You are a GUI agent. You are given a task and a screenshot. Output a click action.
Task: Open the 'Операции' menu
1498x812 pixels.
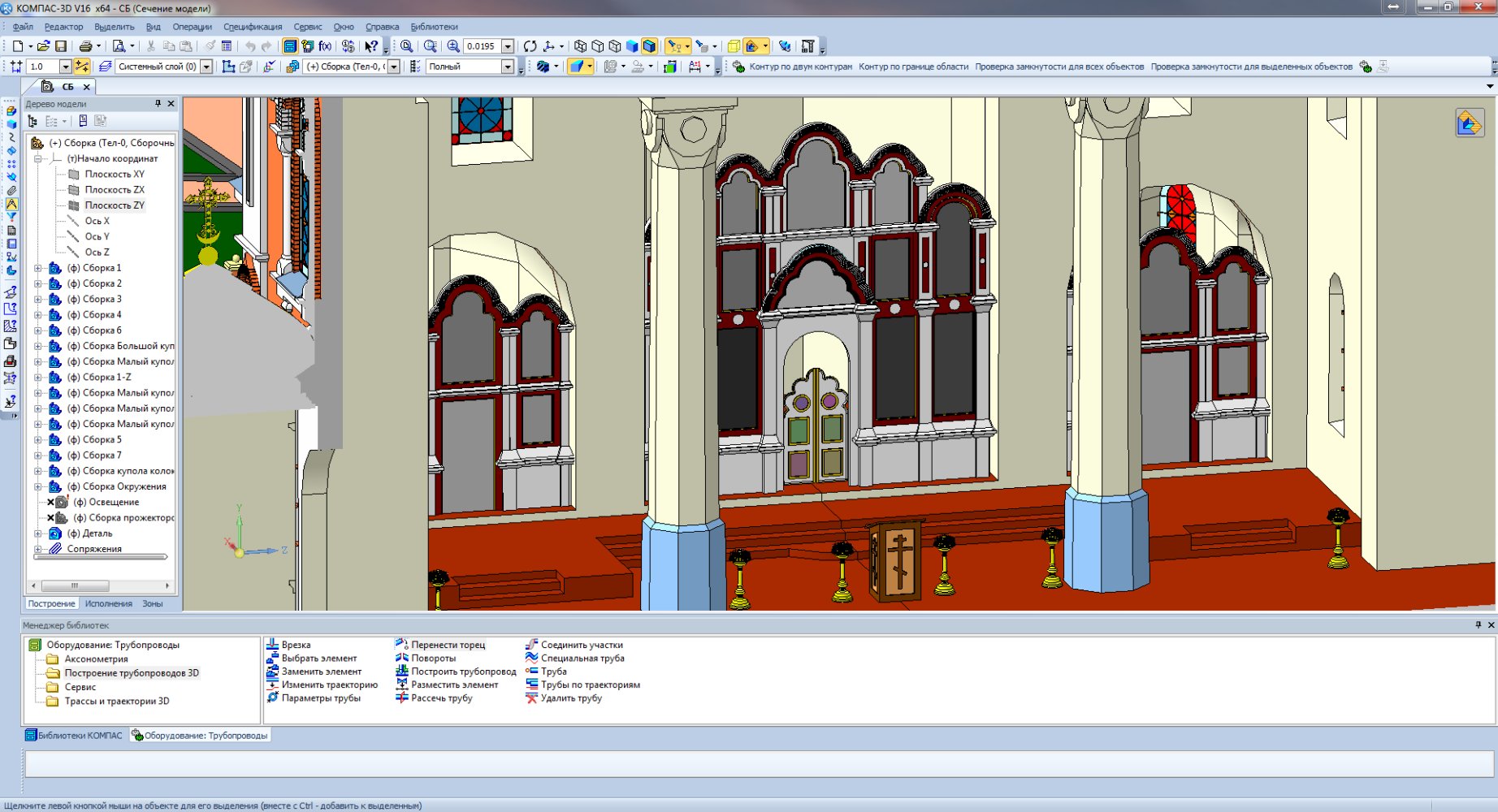coord(192,27)
